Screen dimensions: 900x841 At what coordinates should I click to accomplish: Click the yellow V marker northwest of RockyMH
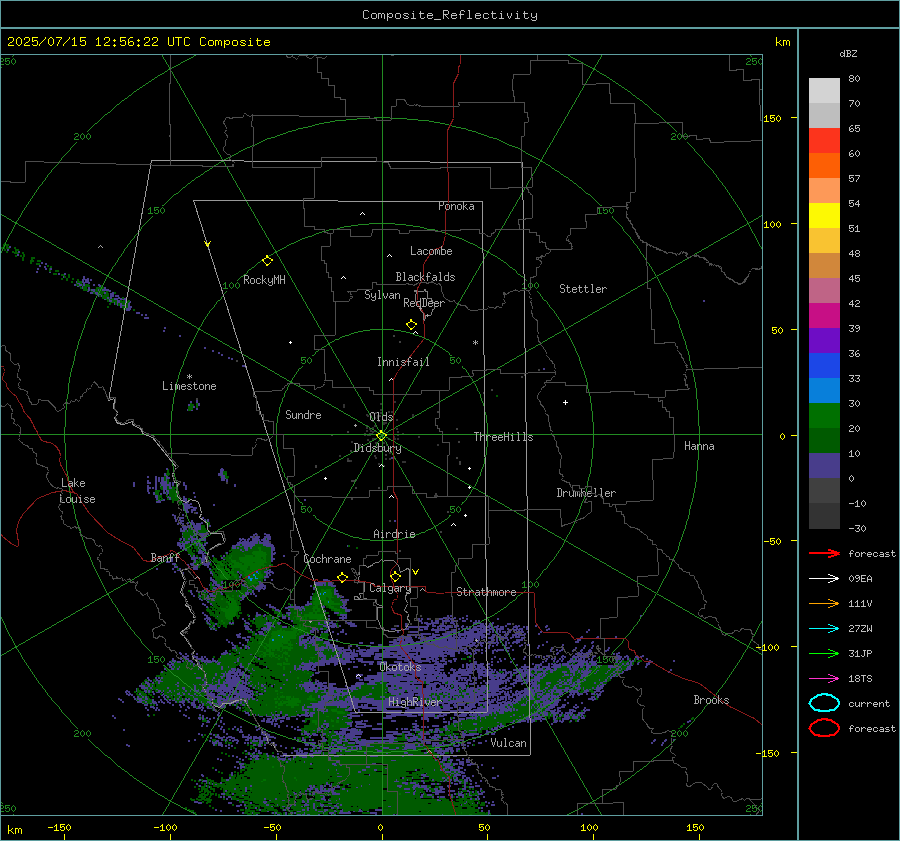(x=208, y=244)
